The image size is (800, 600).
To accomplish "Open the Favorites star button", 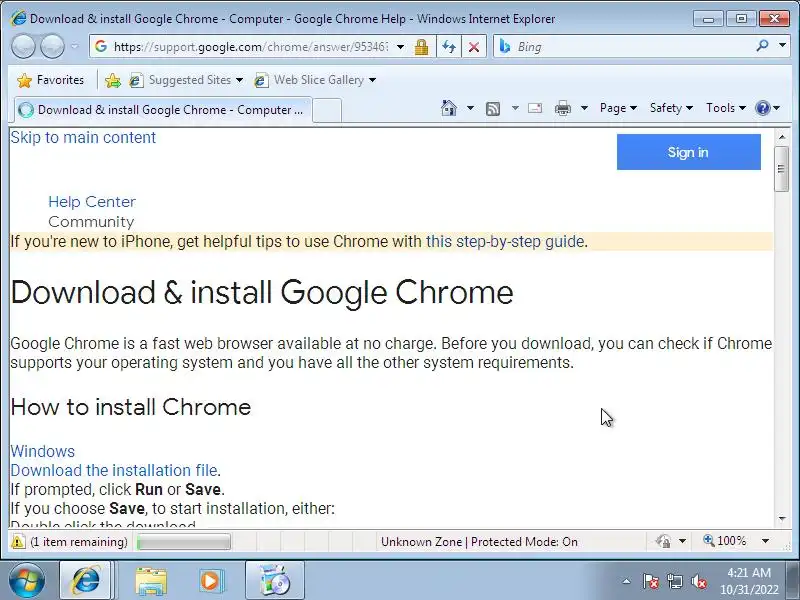I will pyautogui.click(x=50, y=80).
